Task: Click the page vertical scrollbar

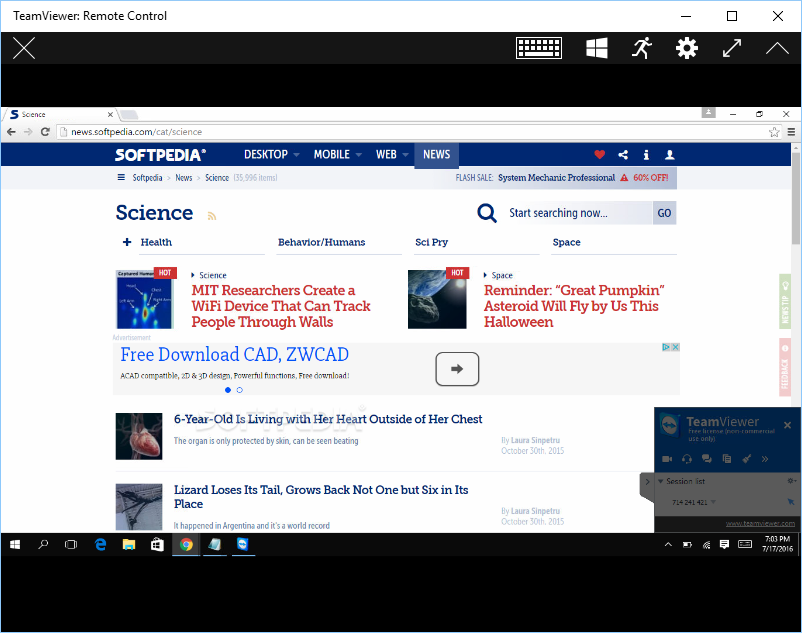Action: [796, 197]
